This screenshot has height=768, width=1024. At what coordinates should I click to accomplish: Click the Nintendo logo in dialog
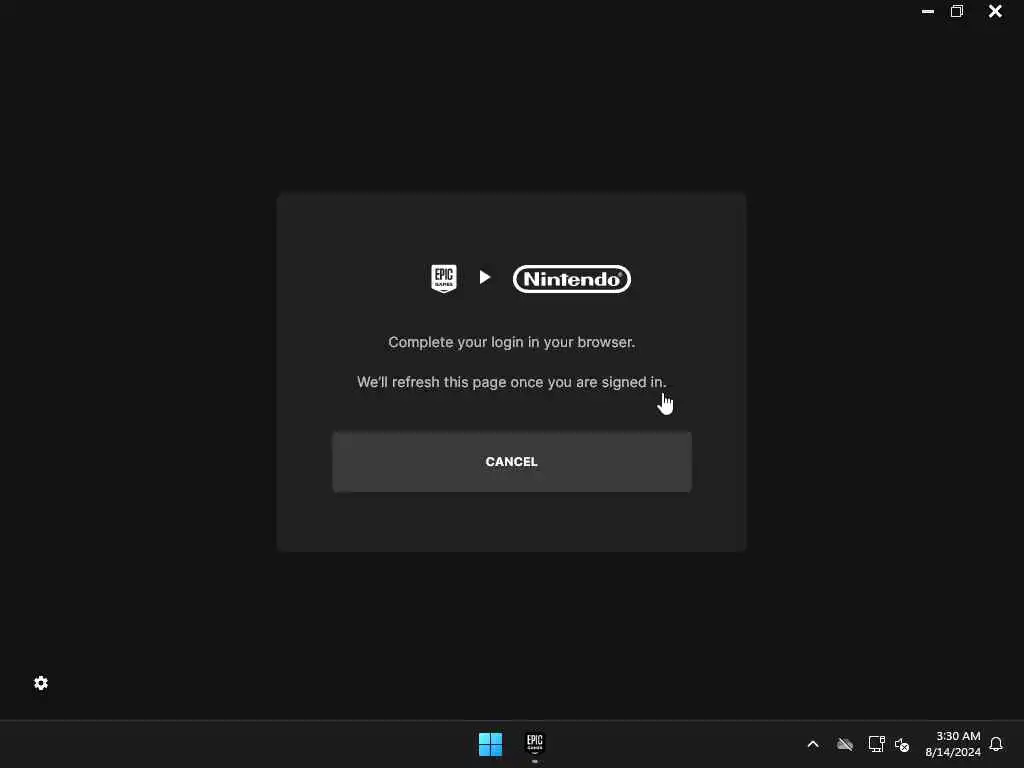coord(572,279)
